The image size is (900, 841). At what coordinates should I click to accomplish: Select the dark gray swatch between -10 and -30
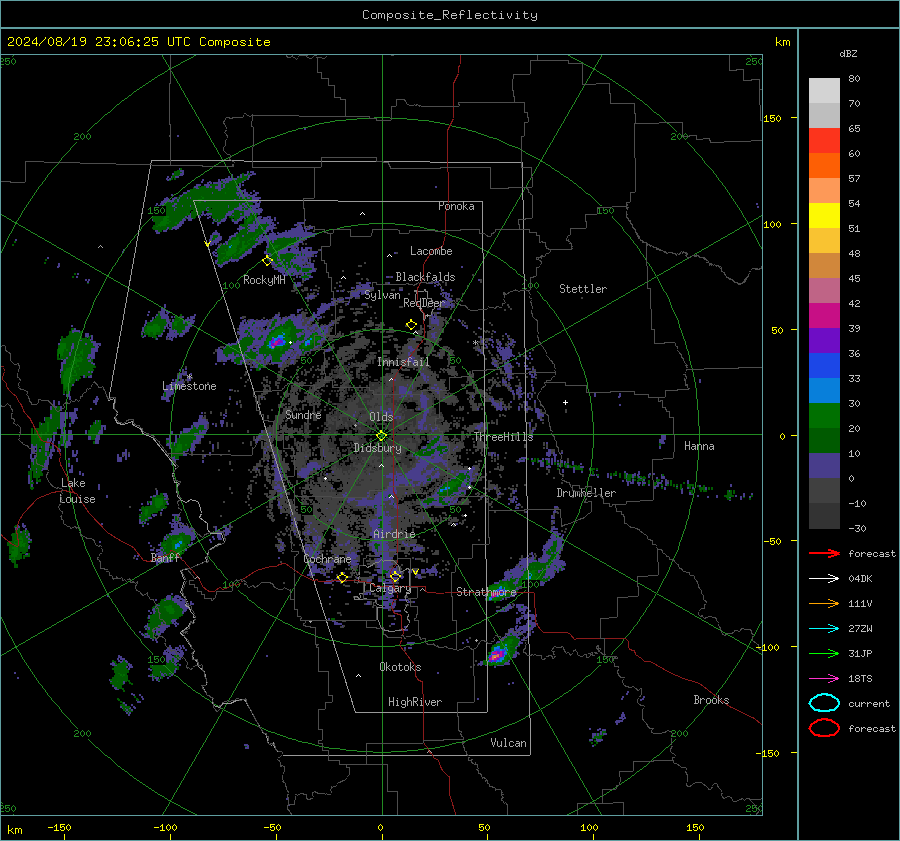(824, 516)
